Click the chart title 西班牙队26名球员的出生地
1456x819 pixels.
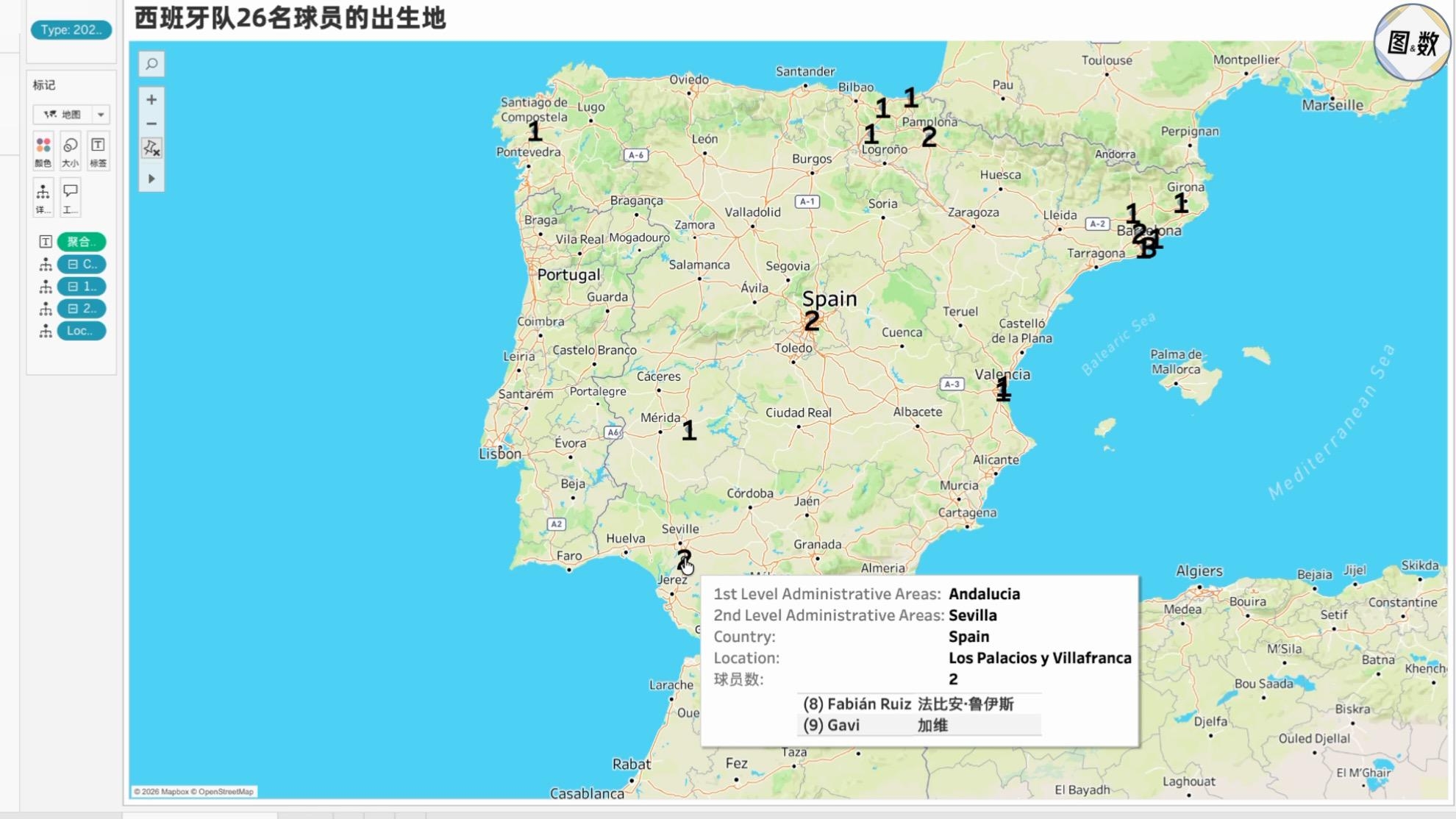(x=290, y=18)
